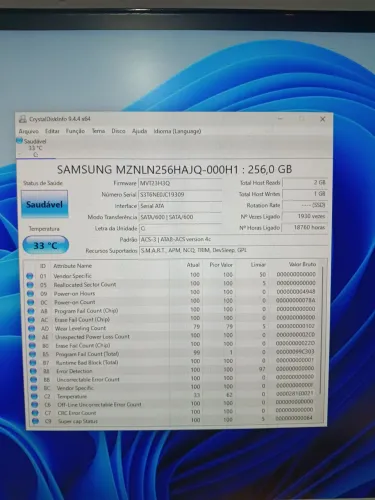375x500 pixels.
Task: Click the Valor Bruto column header
Action: [x=302, y=264]
